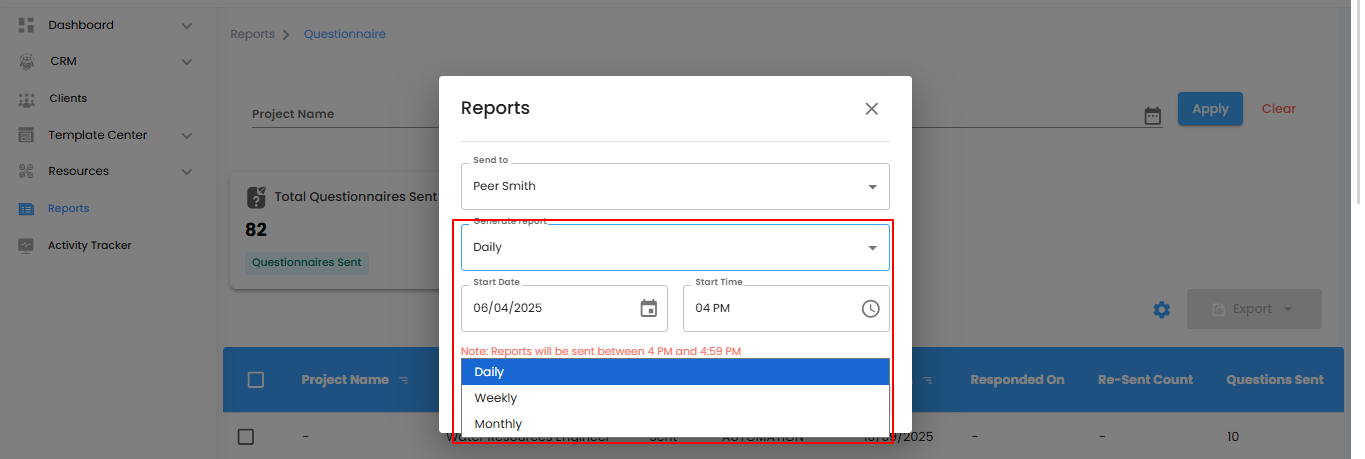Expand the CRM sidebar chevron
Screen dimensions: 1365x459
(x=186, y=62)
